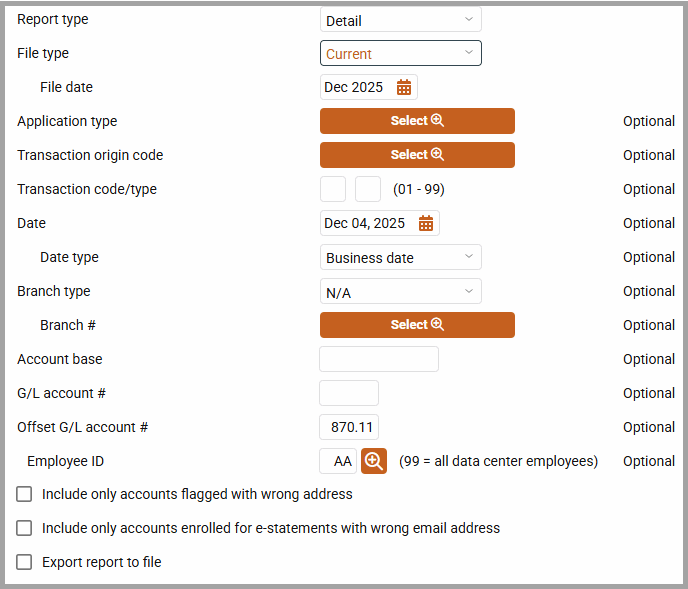This screenshot has width=688, height=589.
Task: Click the Account base input field
Action: (379, 359)
